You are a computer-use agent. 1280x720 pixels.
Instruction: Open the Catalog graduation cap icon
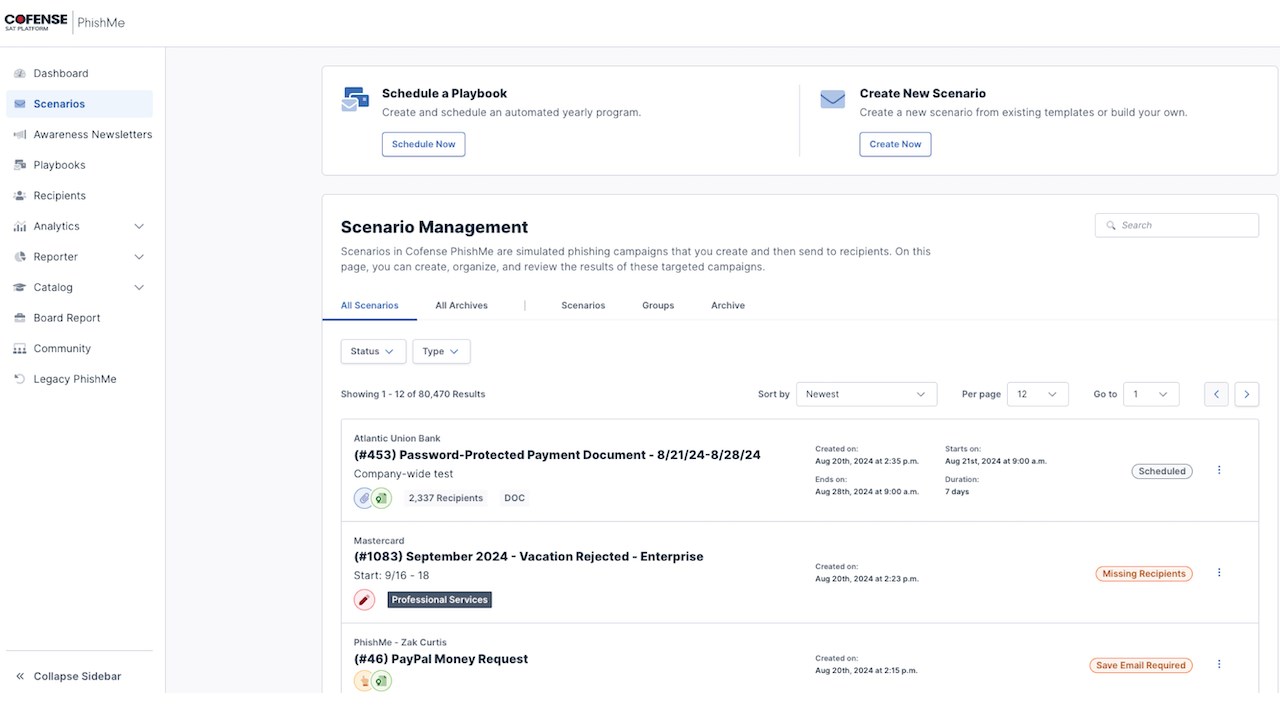(20, 287)
